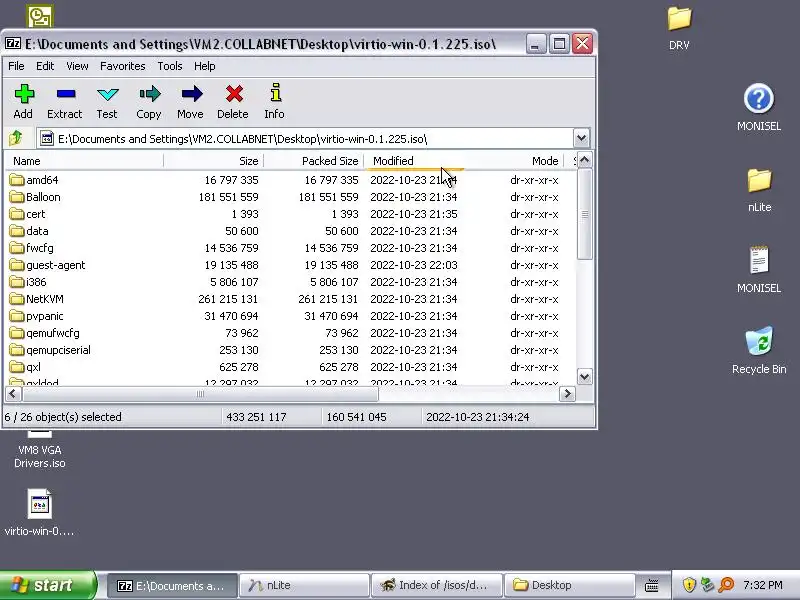Open MONISEL text document icon

point(759,261)
